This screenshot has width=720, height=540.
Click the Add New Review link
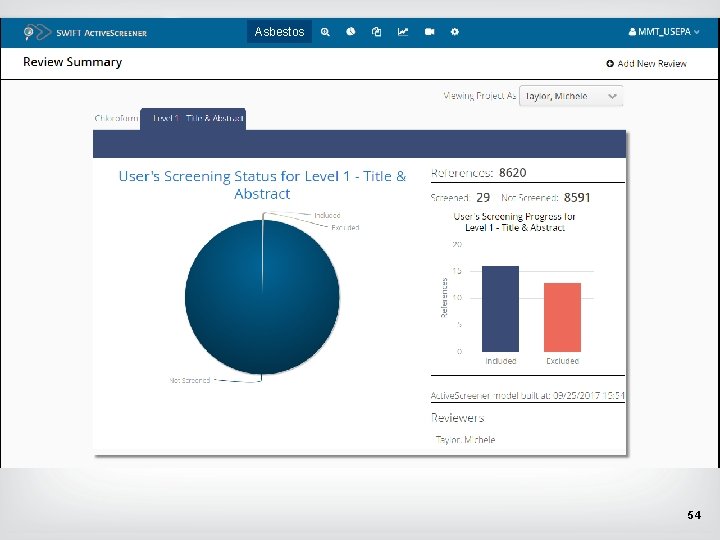[x=647, y=63]
